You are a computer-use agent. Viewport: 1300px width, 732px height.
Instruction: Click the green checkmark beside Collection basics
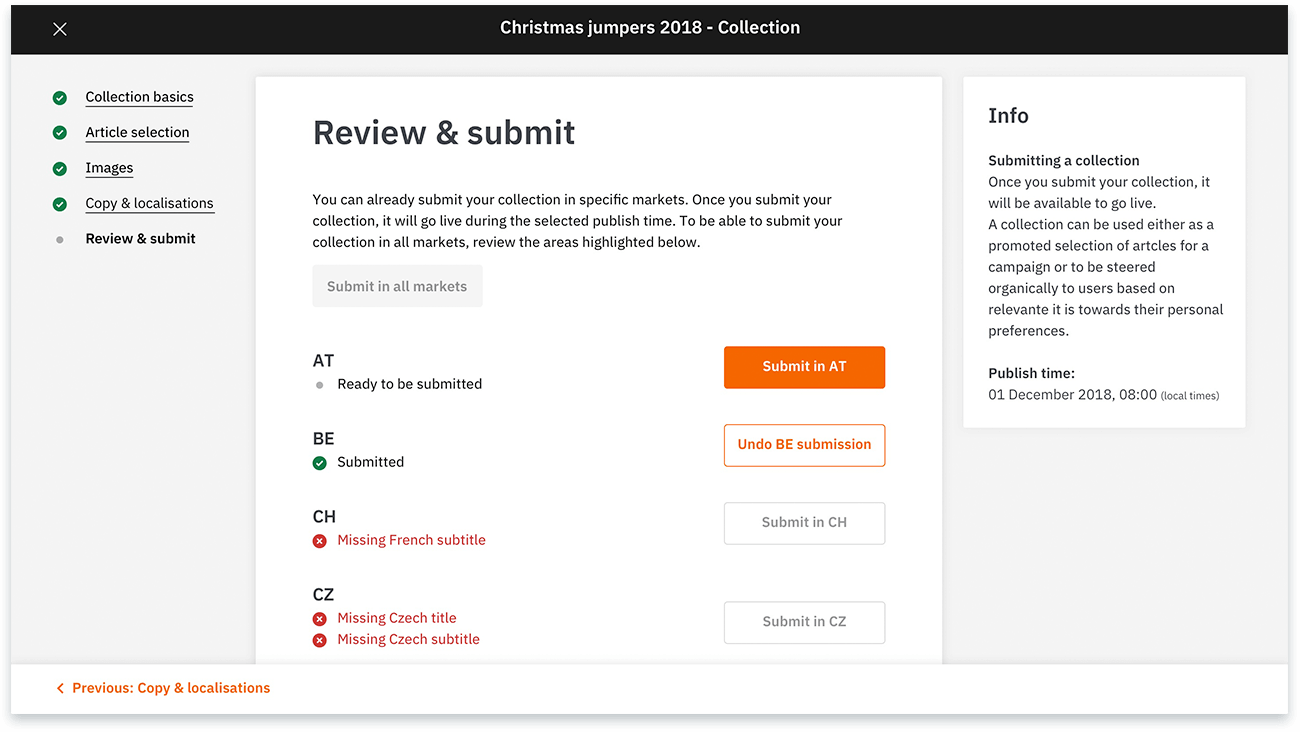tap(59, 97)
